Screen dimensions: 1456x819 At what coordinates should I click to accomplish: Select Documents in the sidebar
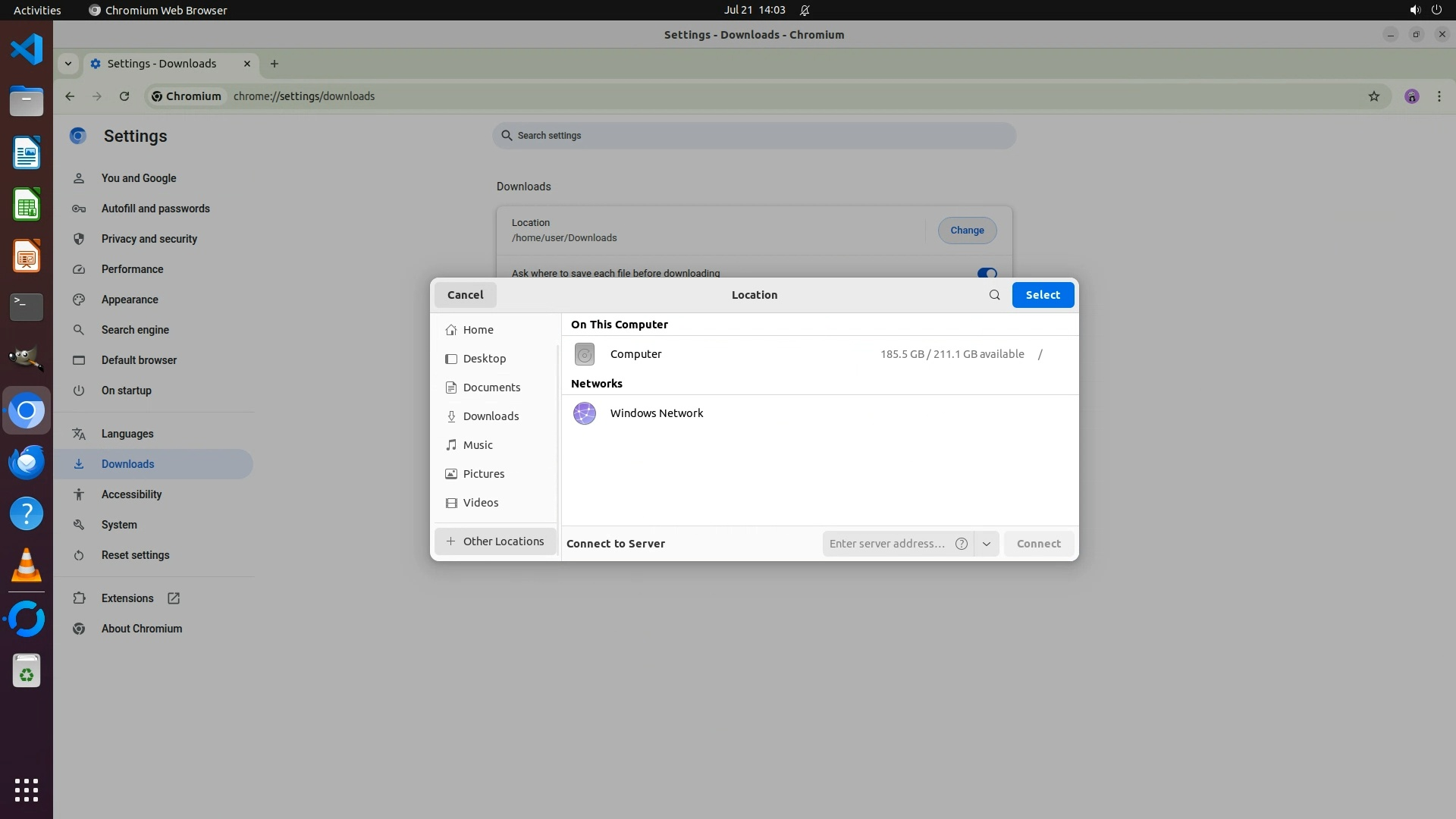point(491,388)
